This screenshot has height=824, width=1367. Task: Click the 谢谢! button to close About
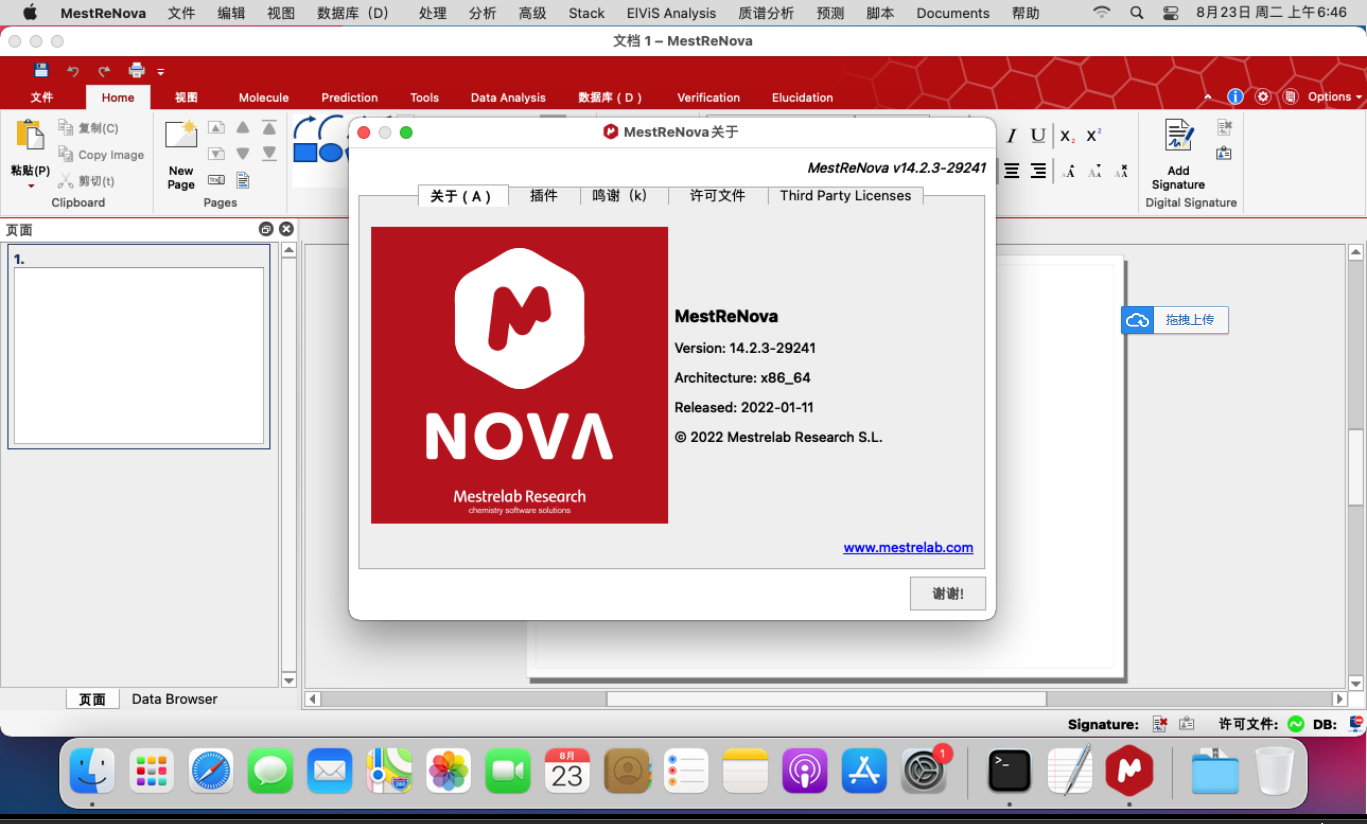click(946, 593)
